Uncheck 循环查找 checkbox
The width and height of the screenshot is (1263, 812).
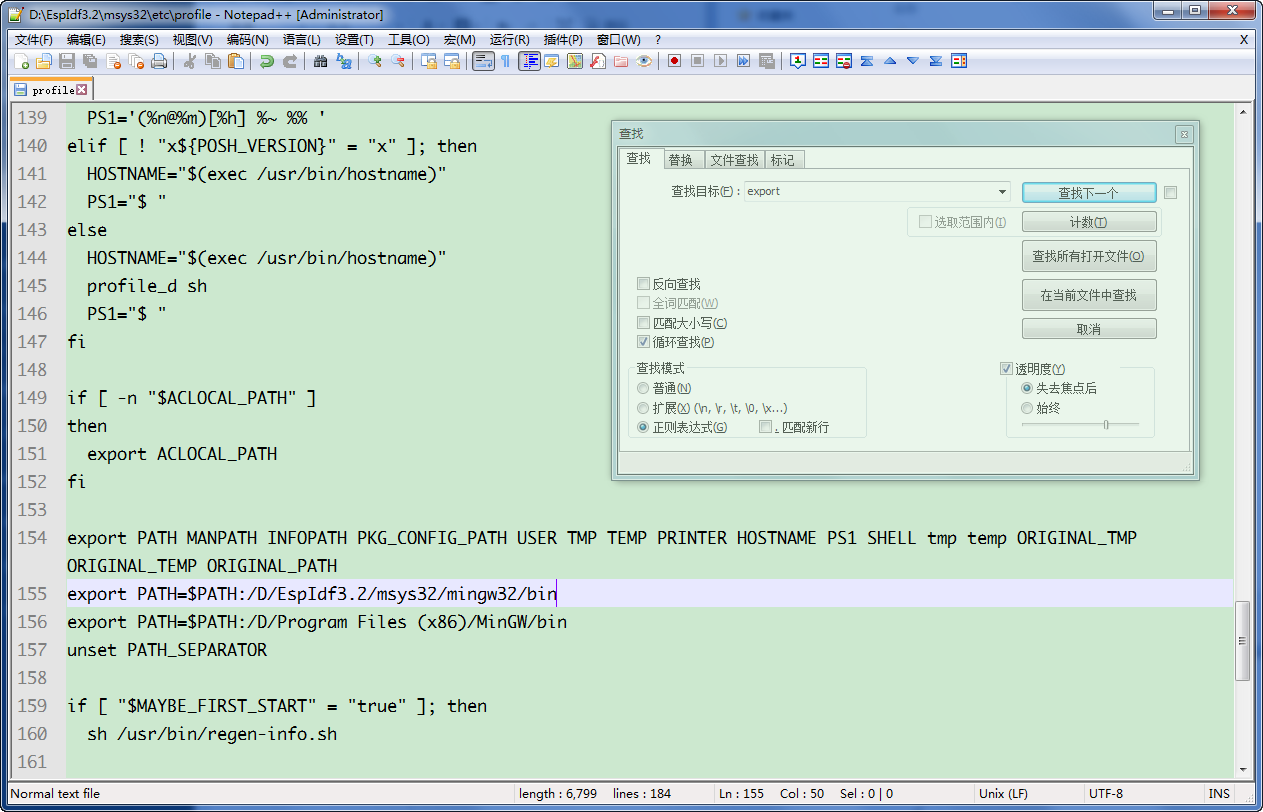[643, 342]
